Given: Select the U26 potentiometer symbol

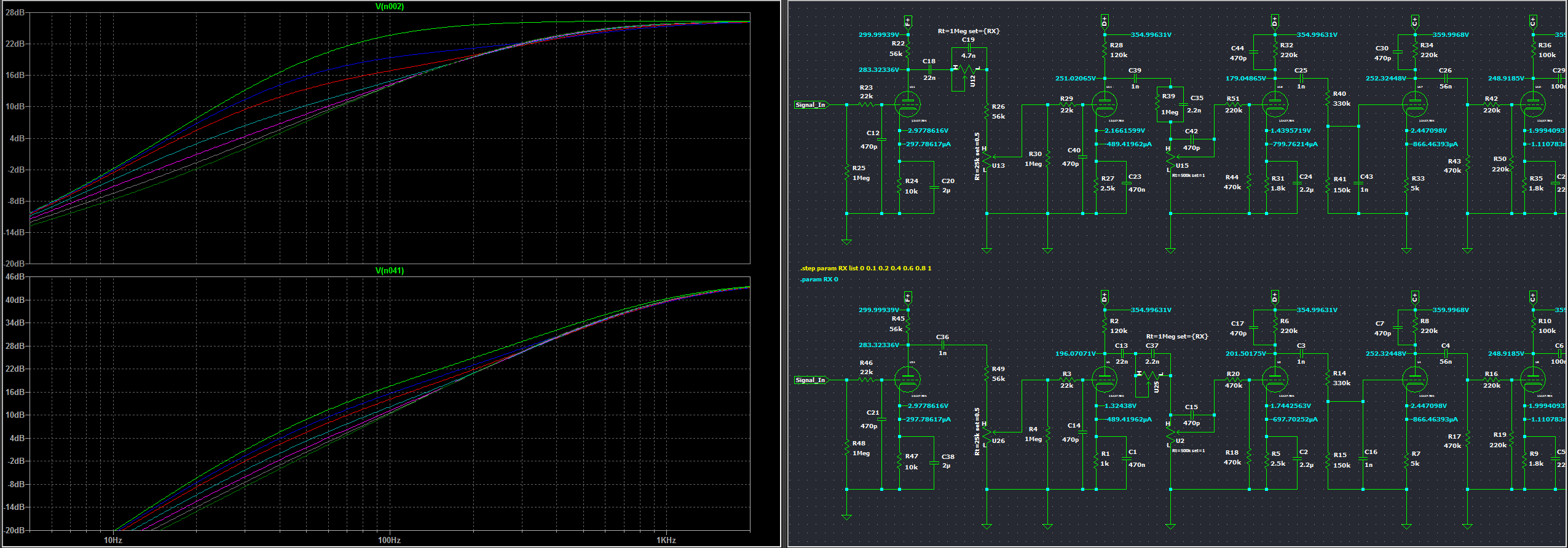Looking at the screenshot, I should tap(988, 434).
